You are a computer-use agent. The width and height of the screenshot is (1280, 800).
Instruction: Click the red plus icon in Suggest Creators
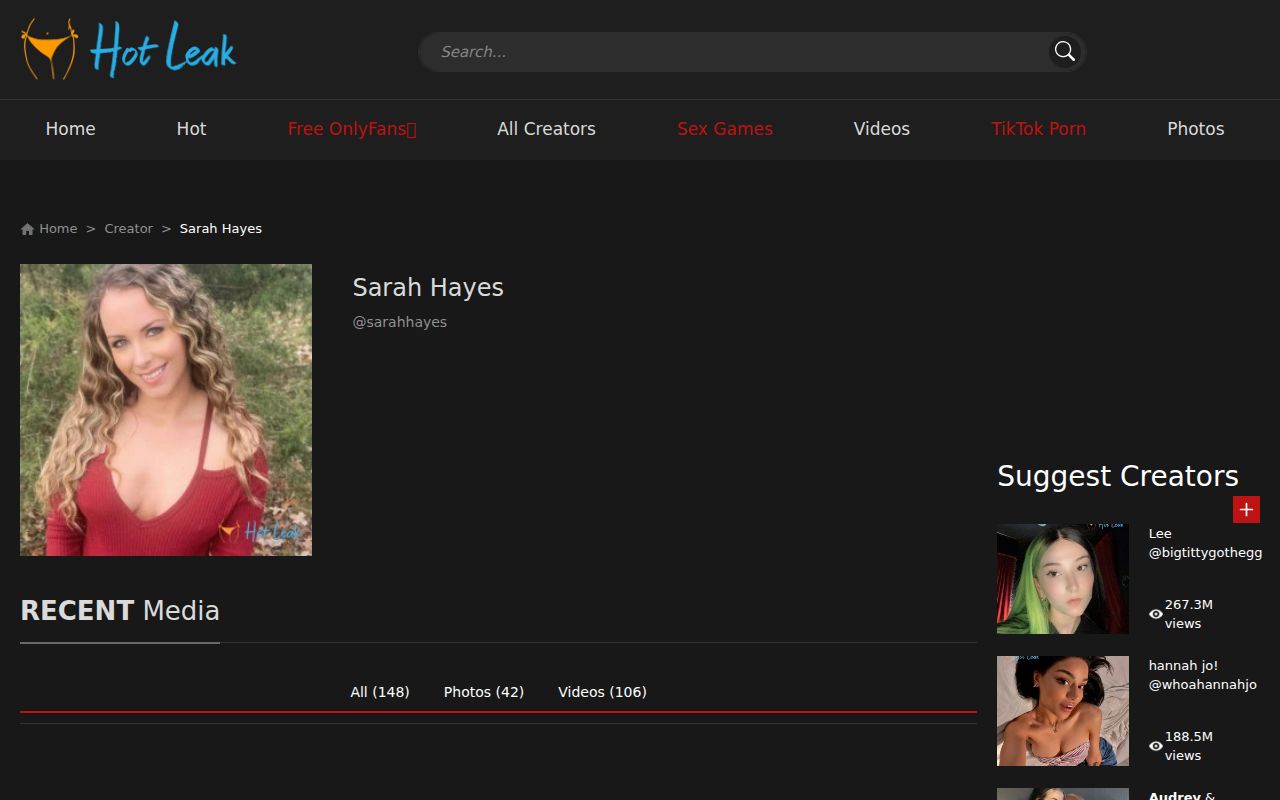[x=1246, y=510]
